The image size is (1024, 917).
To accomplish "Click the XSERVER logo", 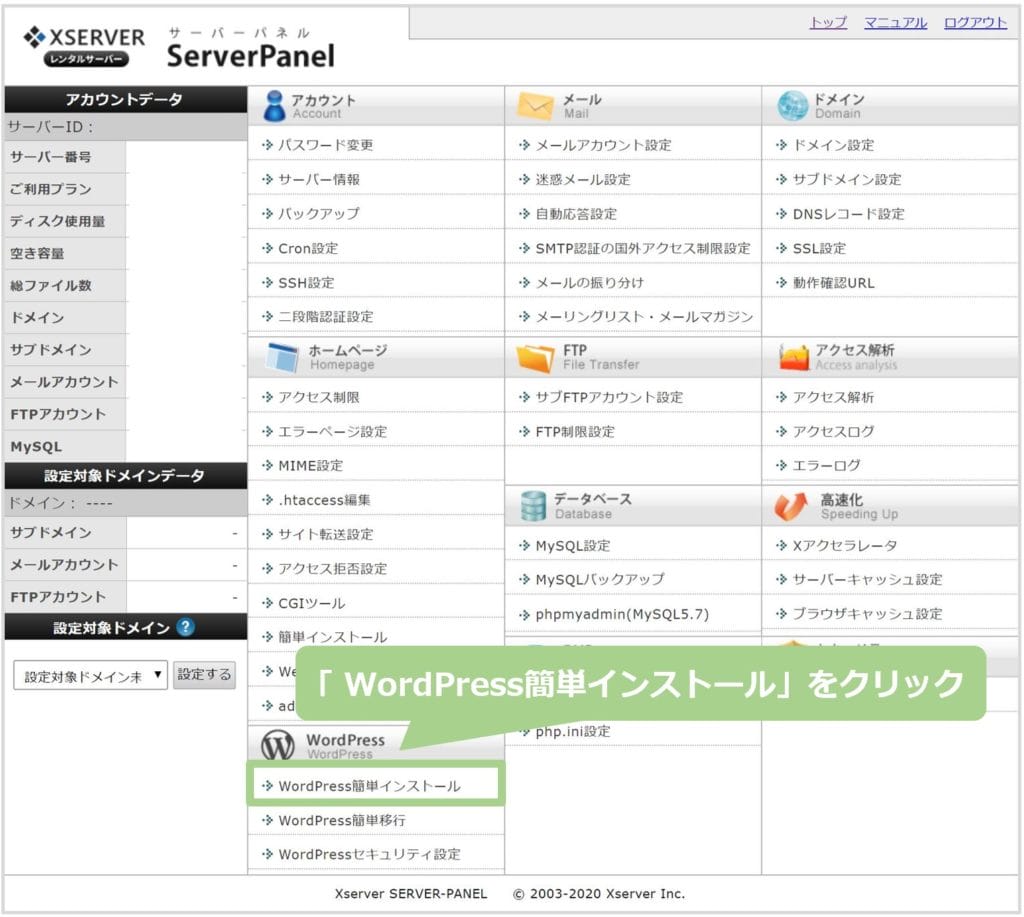I will [84, 46].
